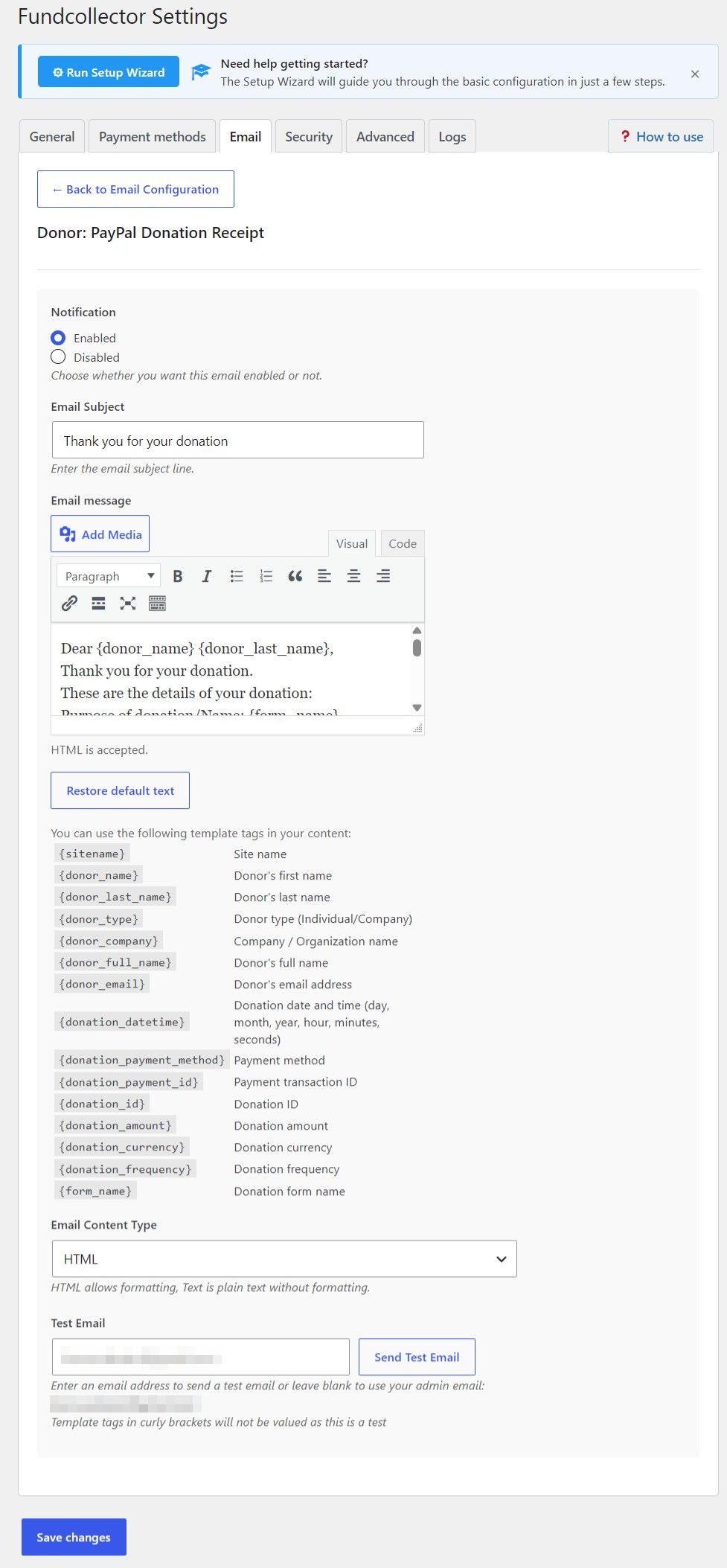Restore the default email text
The image size is (727, 1568).
tap(121, 790)
